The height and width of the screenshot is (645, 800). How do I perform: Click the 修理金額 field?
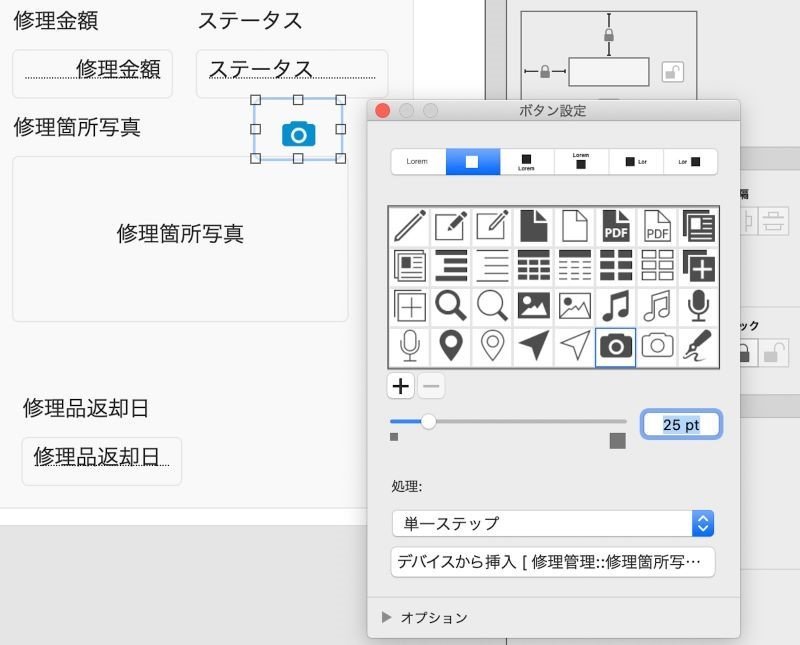tap(92, 73)
